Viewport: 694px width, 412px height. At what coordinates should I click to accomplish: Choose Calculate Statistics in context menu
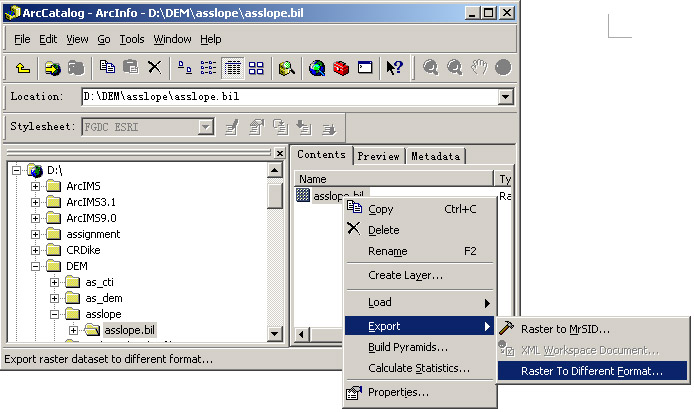(x=420, y=368)
